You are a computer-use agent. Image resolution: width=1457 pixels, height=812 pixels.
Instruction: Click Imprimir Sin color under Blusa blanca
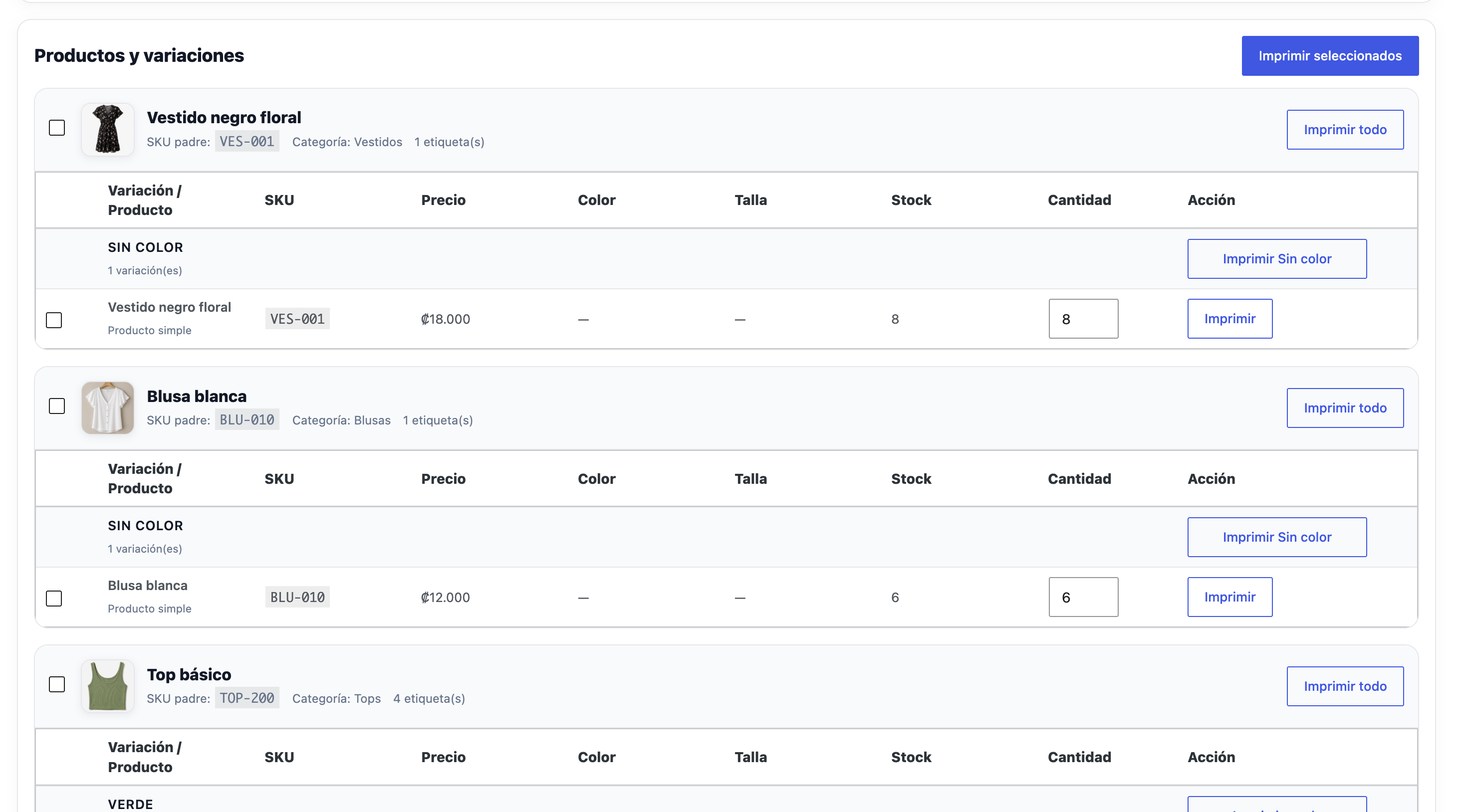pos(1276,537)
